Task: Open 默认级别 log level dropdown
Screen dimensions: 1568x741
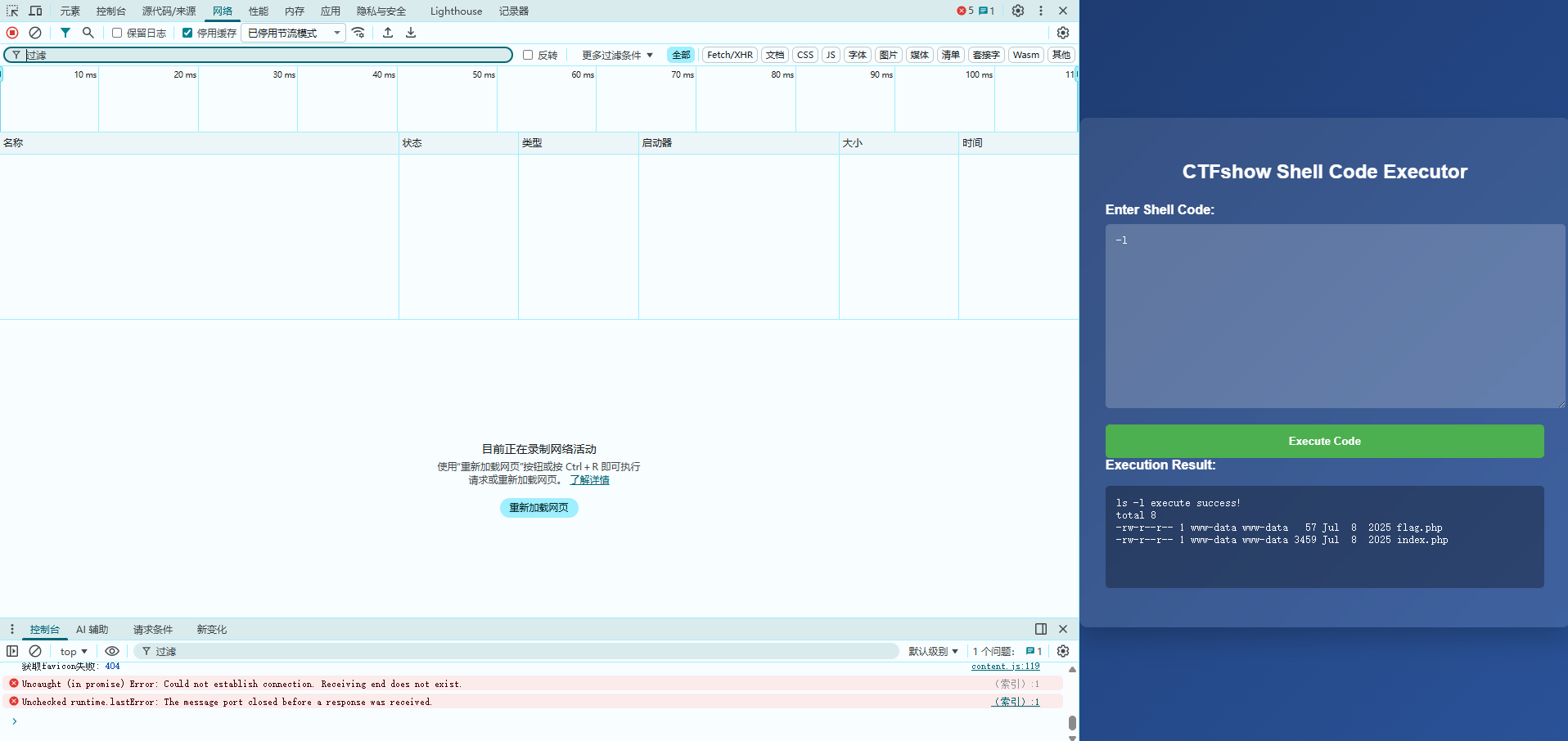Action: [933, 651]
